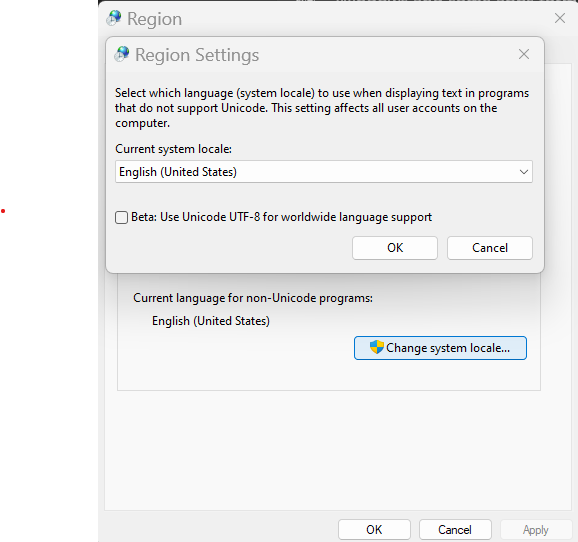Confirm Region Settings with OK
The height and width of the screenshot is (542, 578).
coord(395,248)
